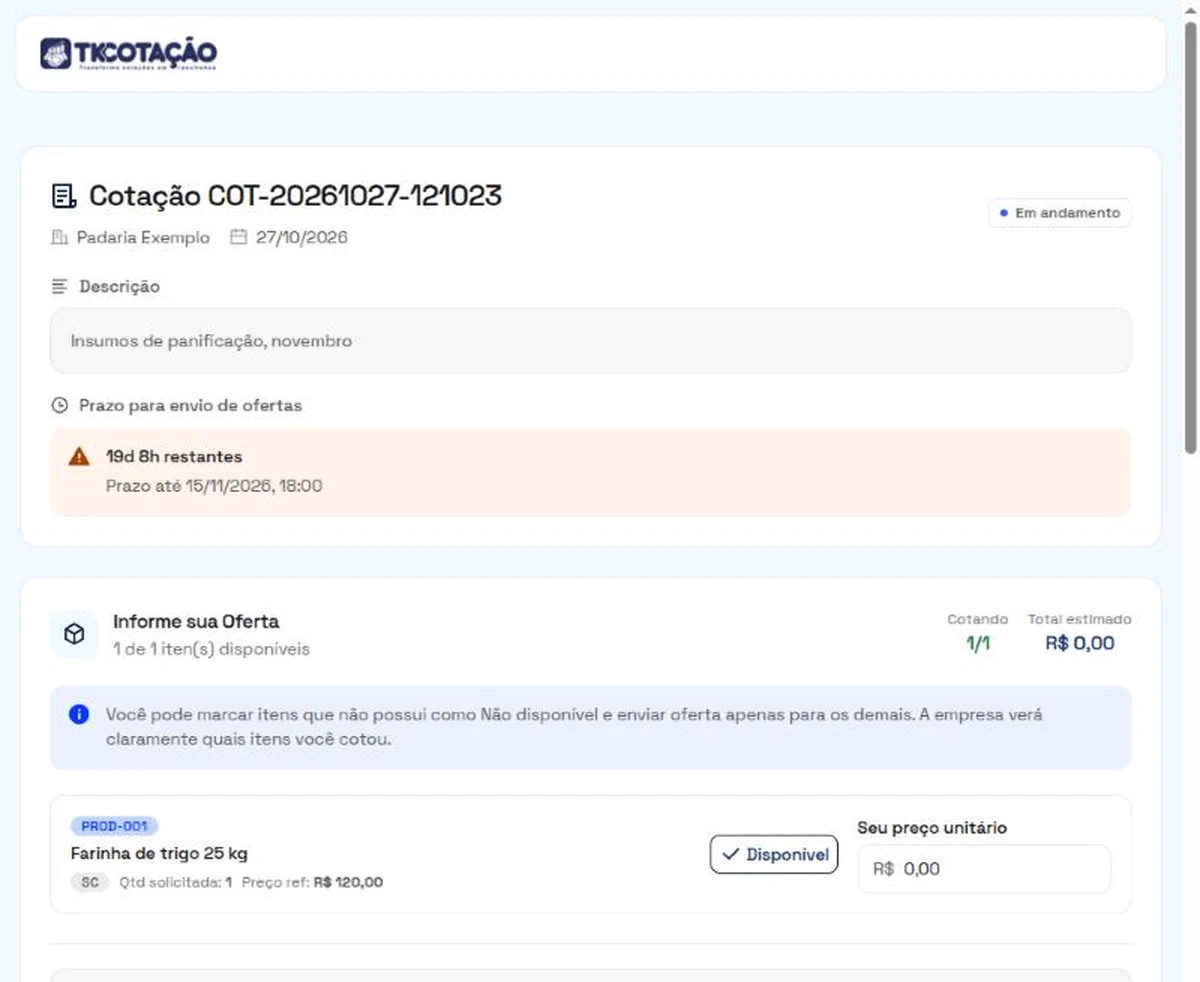Click the TKCotação logo
The width and height of the screenshot is (1200, 982).
coord(128,53)
